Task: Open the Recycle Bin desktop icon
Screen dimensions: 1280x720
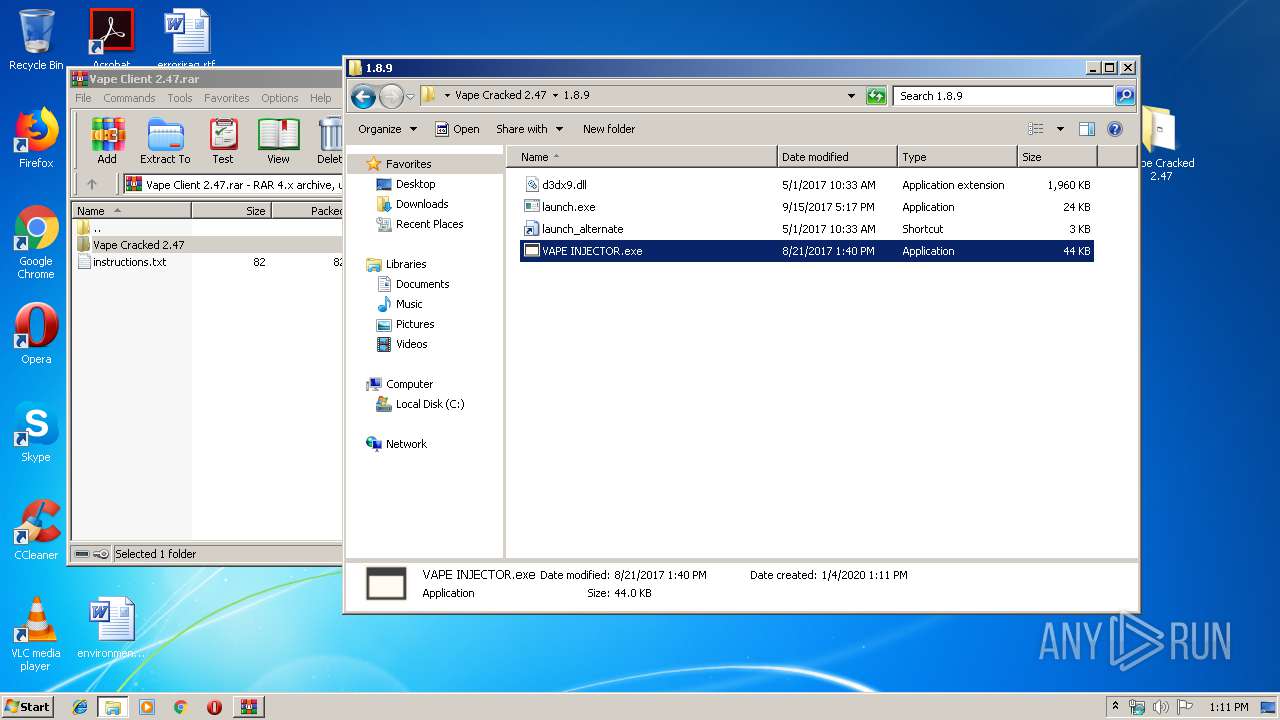Action: [36, 40]
